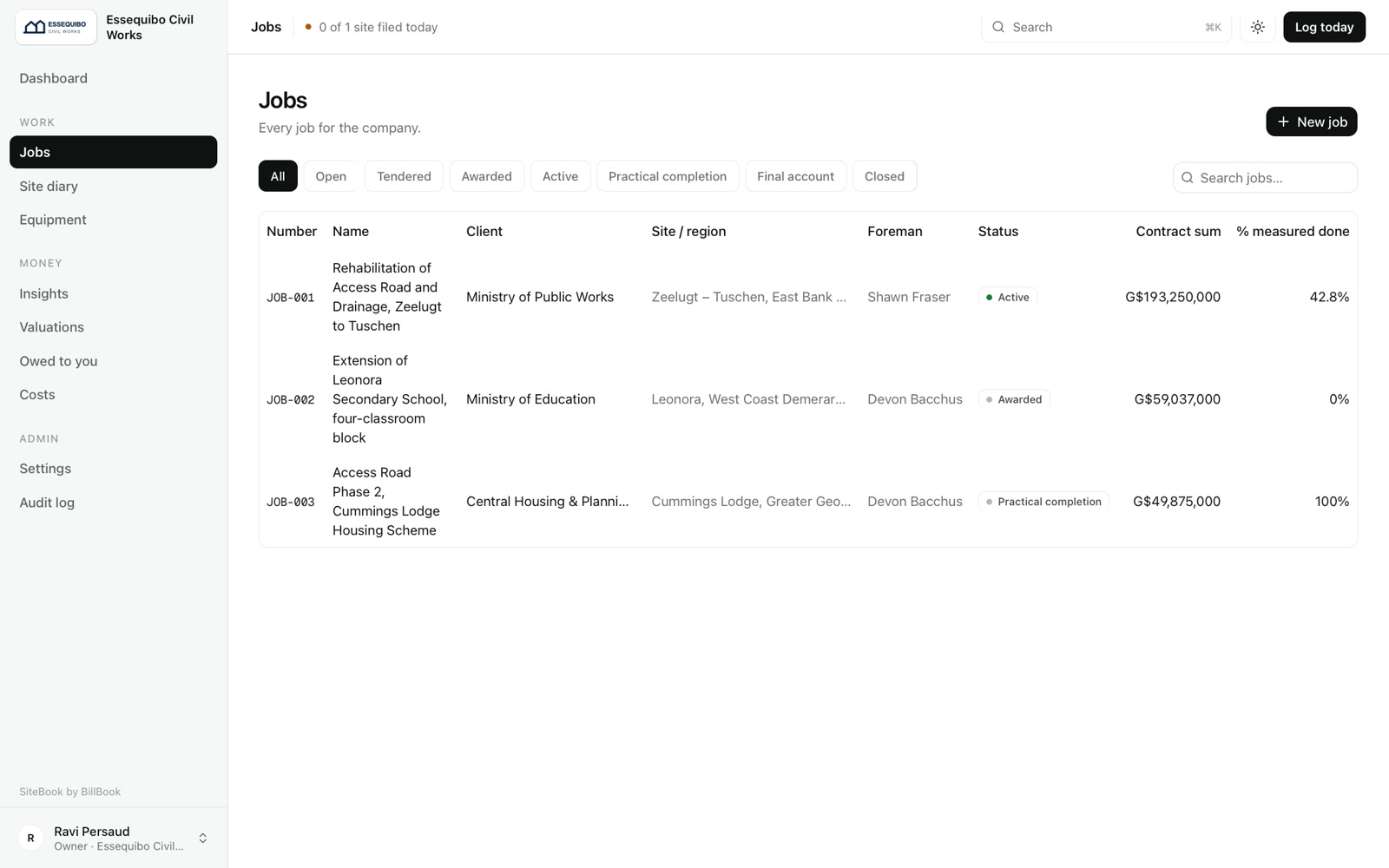Click Access Road Phase 2 job name

(386, 502)
